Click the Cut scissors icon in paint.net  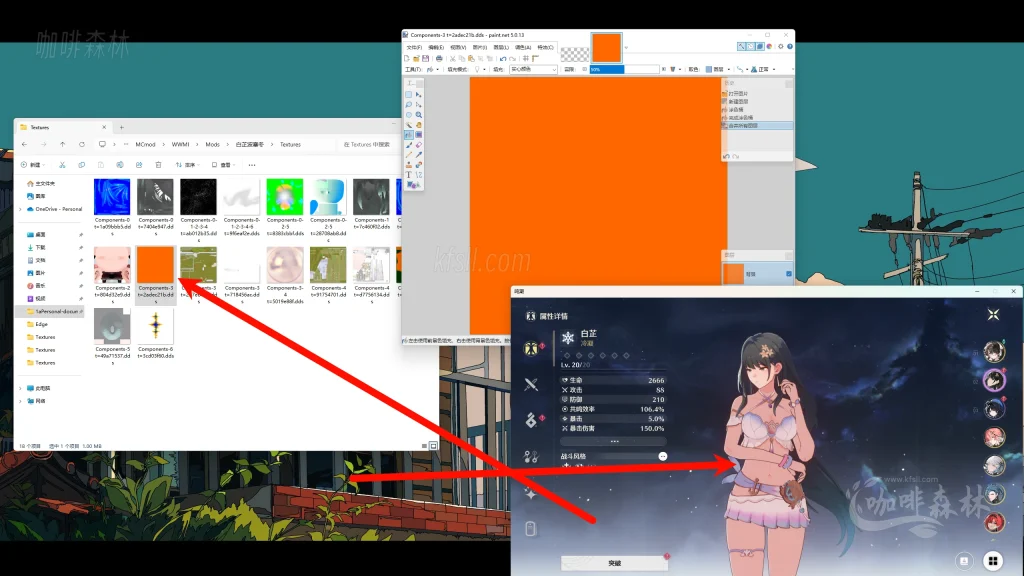pos(453,59)
